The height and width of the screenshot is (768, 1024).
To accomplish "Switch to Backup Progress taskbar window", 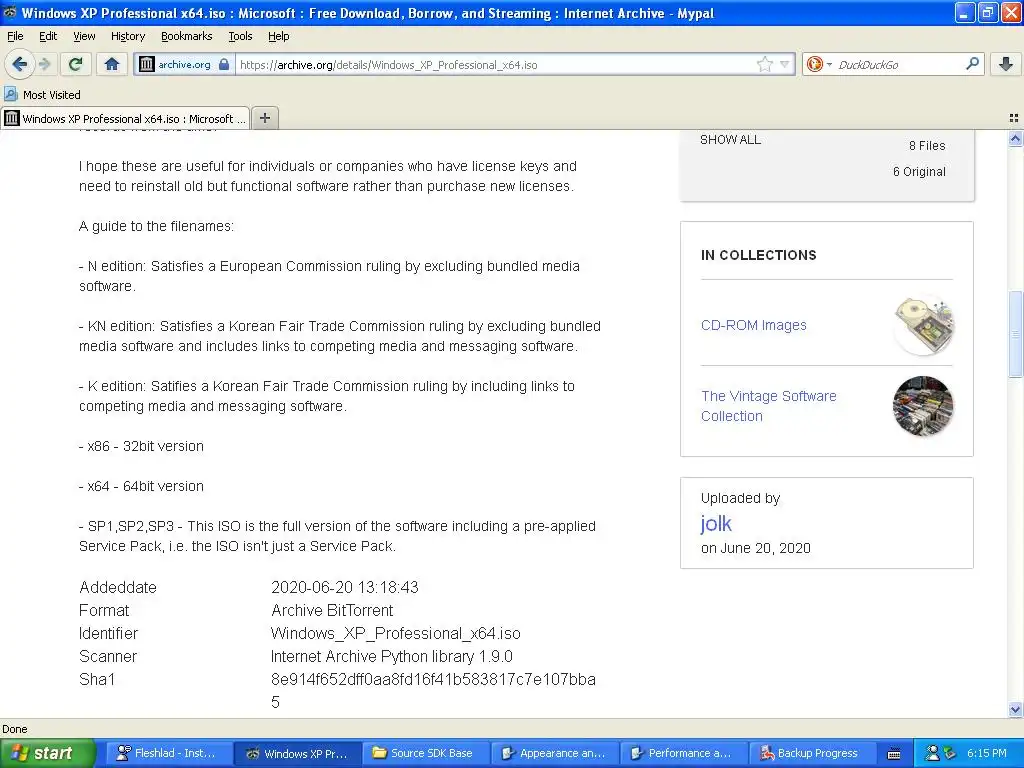I will point(811,753).
